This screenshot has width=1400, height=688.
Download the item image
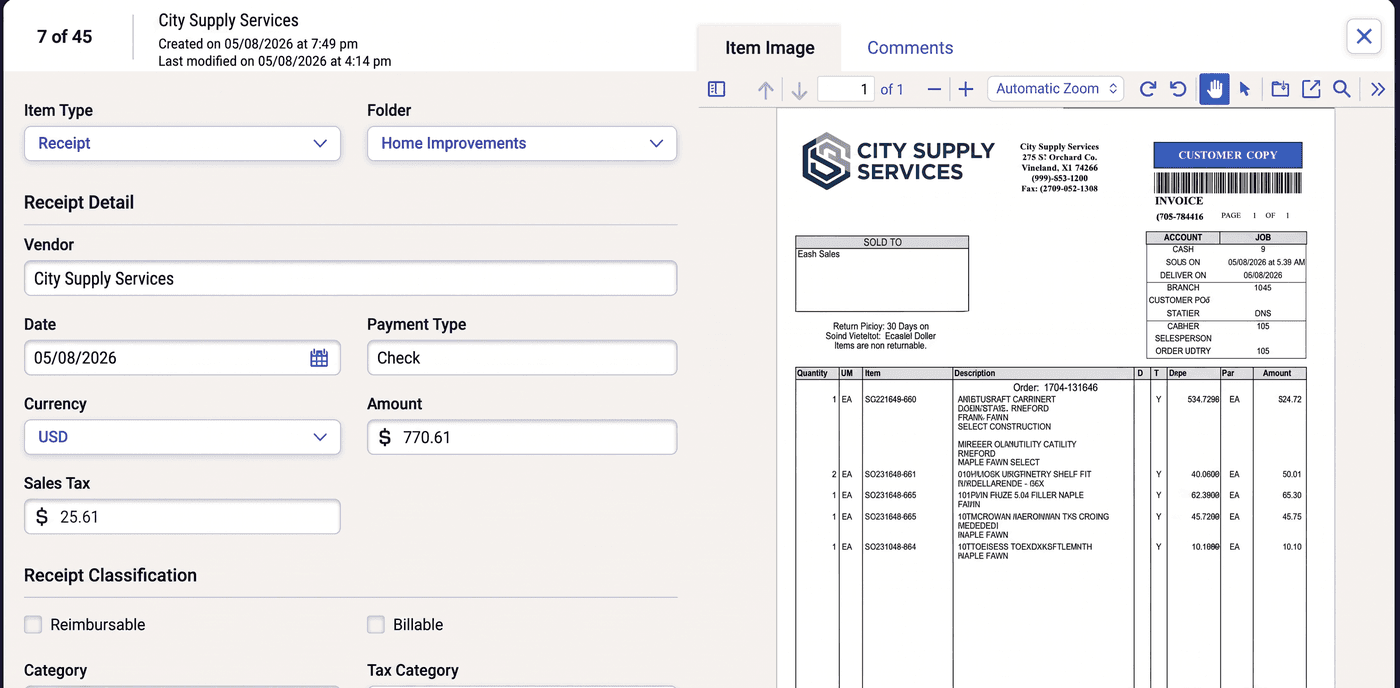coord(1280,89)
